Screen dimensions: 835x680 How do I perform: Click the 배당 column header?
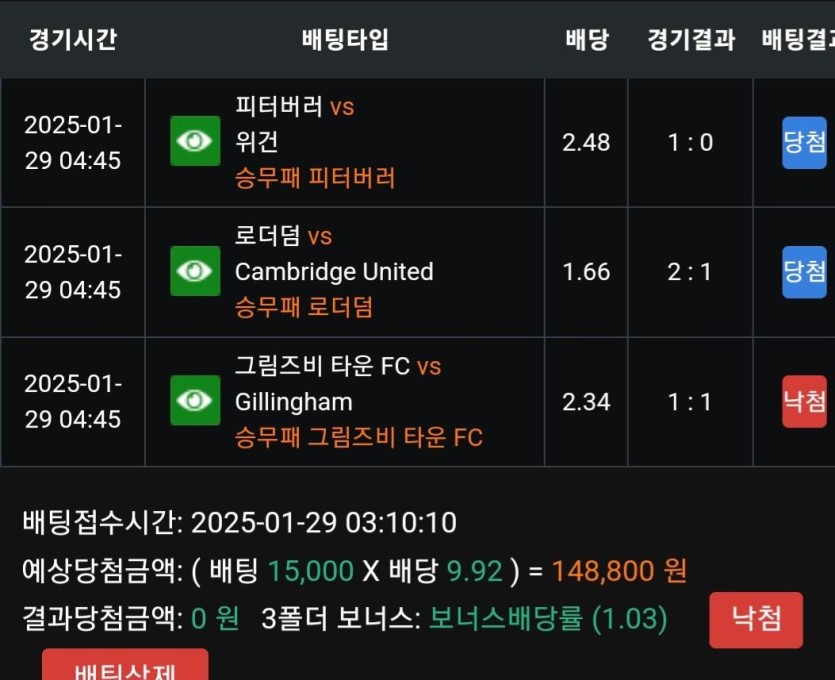pyautogui.click(x=586, y=39)
